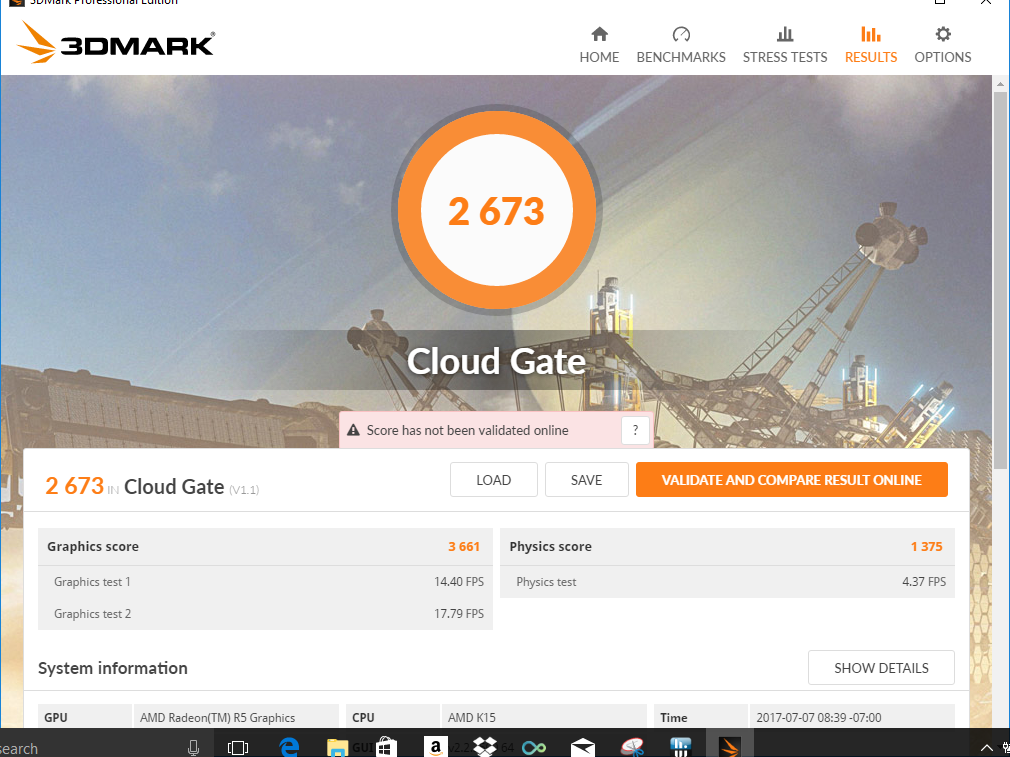Open the Home tab
Image resolution: width=1010 pixels, height=757 pixels.
(599, 45)
